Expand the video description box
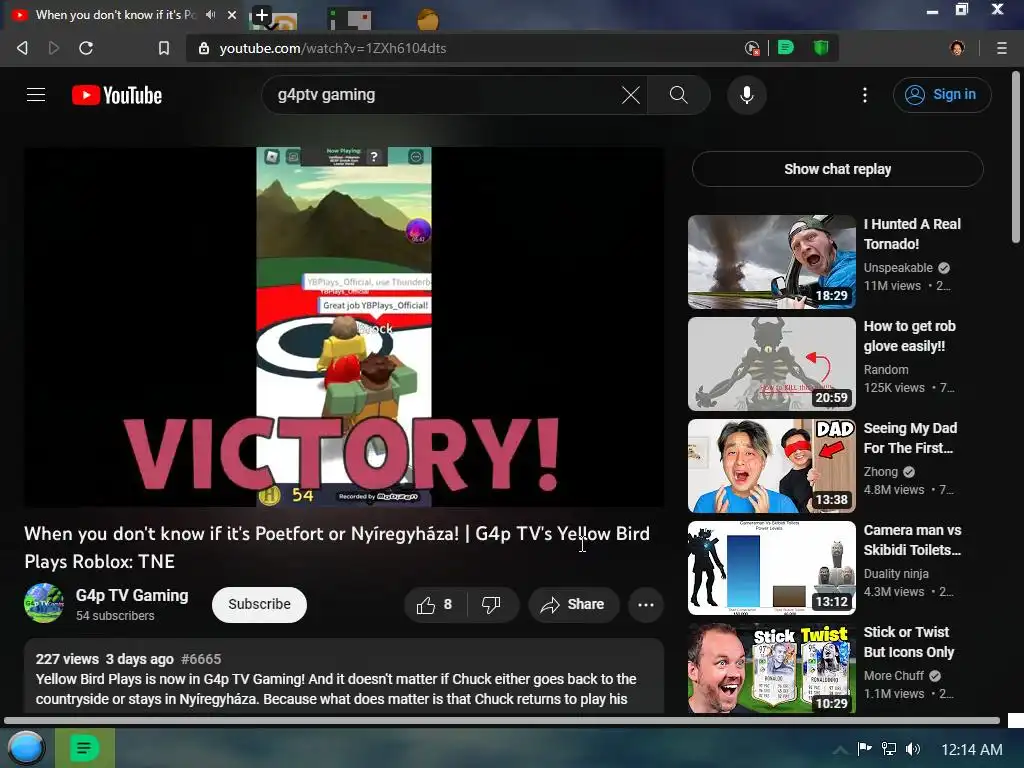 click(x=344, y=676)
